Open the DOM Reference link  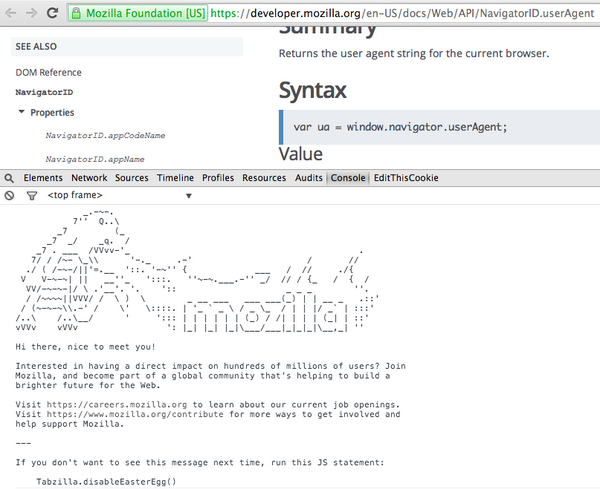tap(48, 72)
